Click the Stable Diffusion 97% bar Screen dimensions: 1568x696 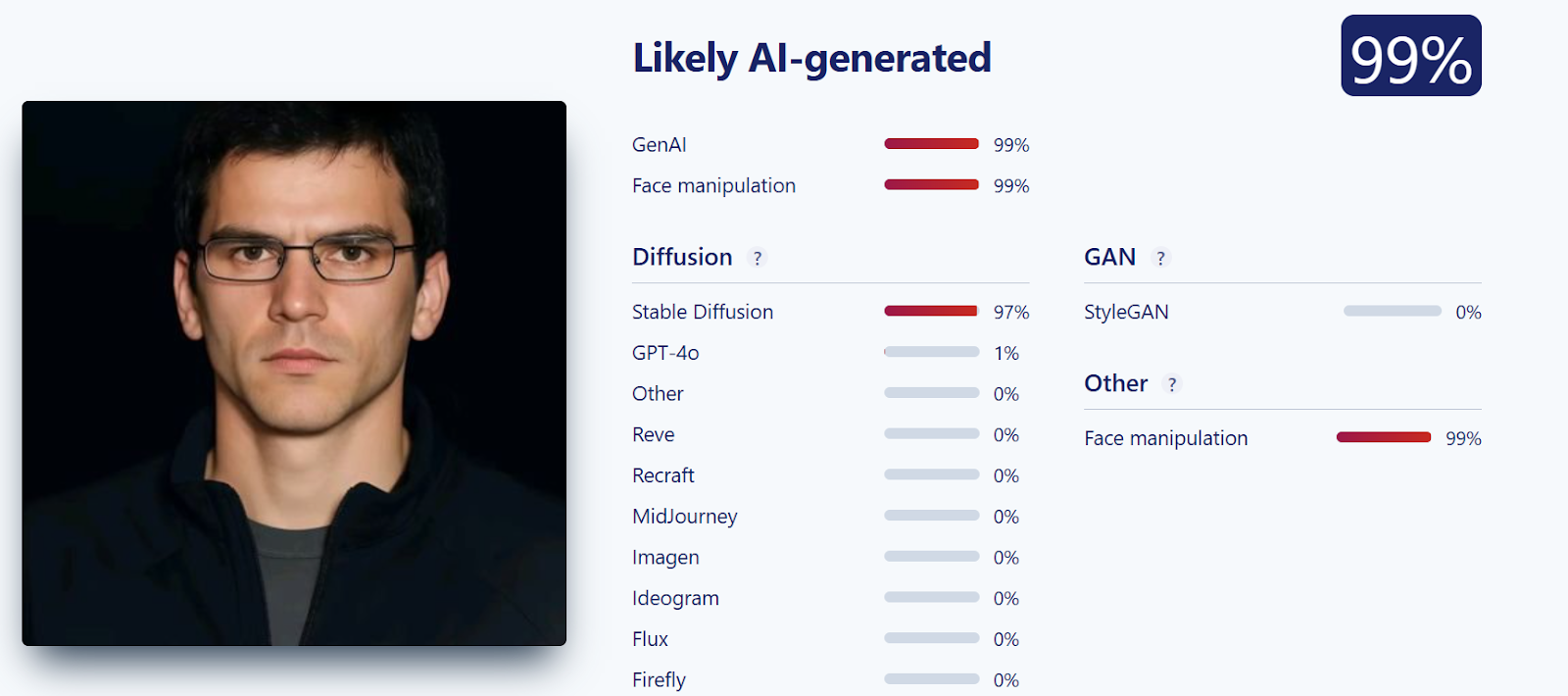click(x=931, y=311)
